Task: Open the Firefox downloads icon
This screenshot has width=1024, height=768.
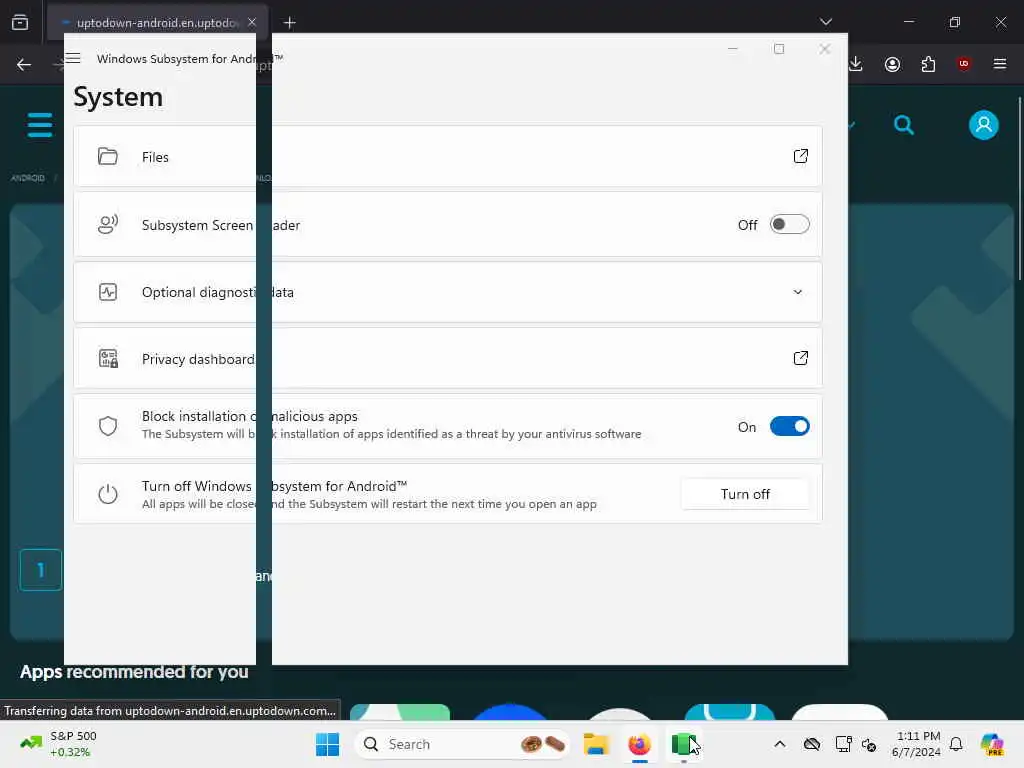Action: click(856, 64)
